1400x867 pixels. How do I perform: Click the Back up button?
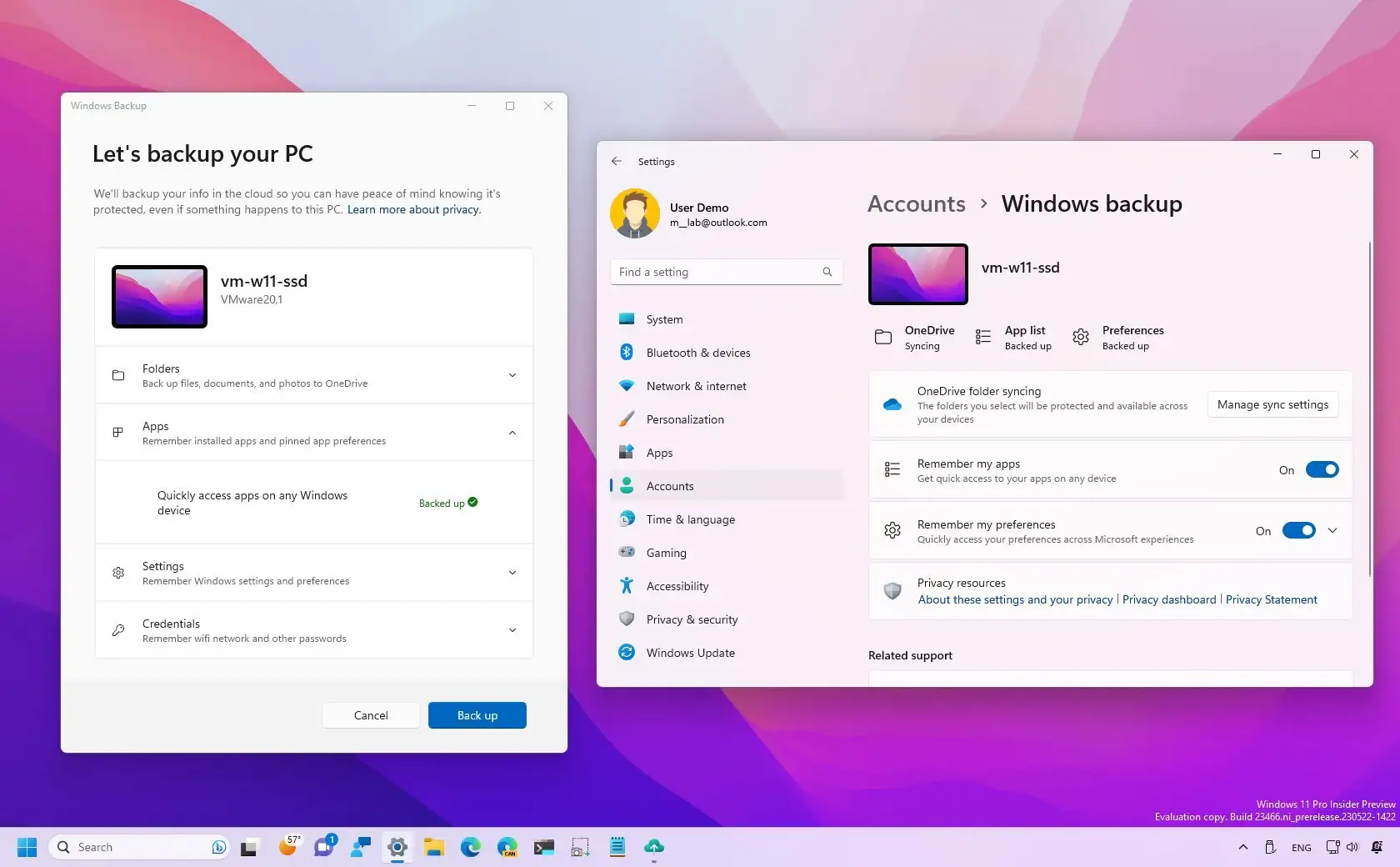point(477,715)
